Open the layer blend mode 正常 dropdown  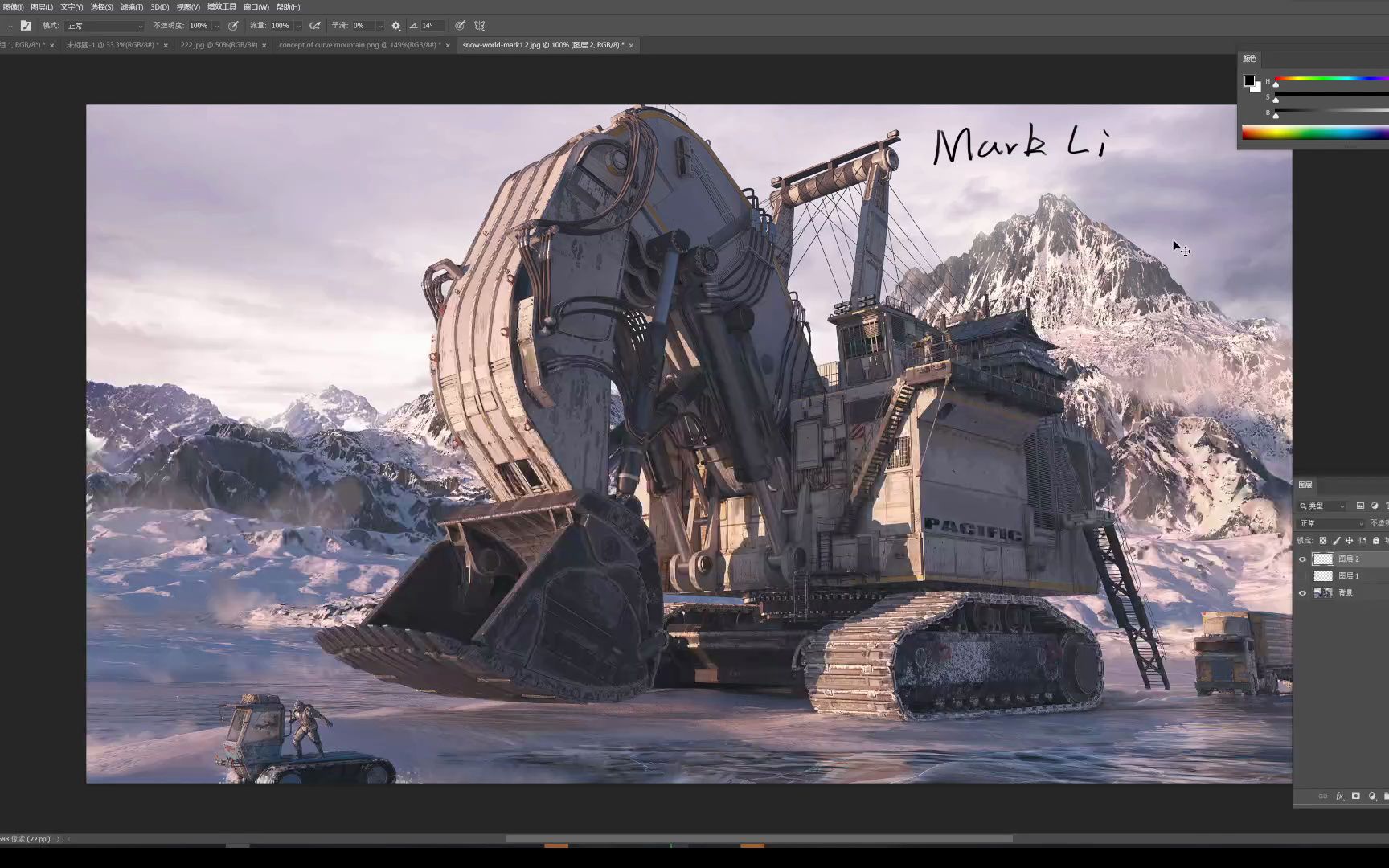[x=1331, y=523]
